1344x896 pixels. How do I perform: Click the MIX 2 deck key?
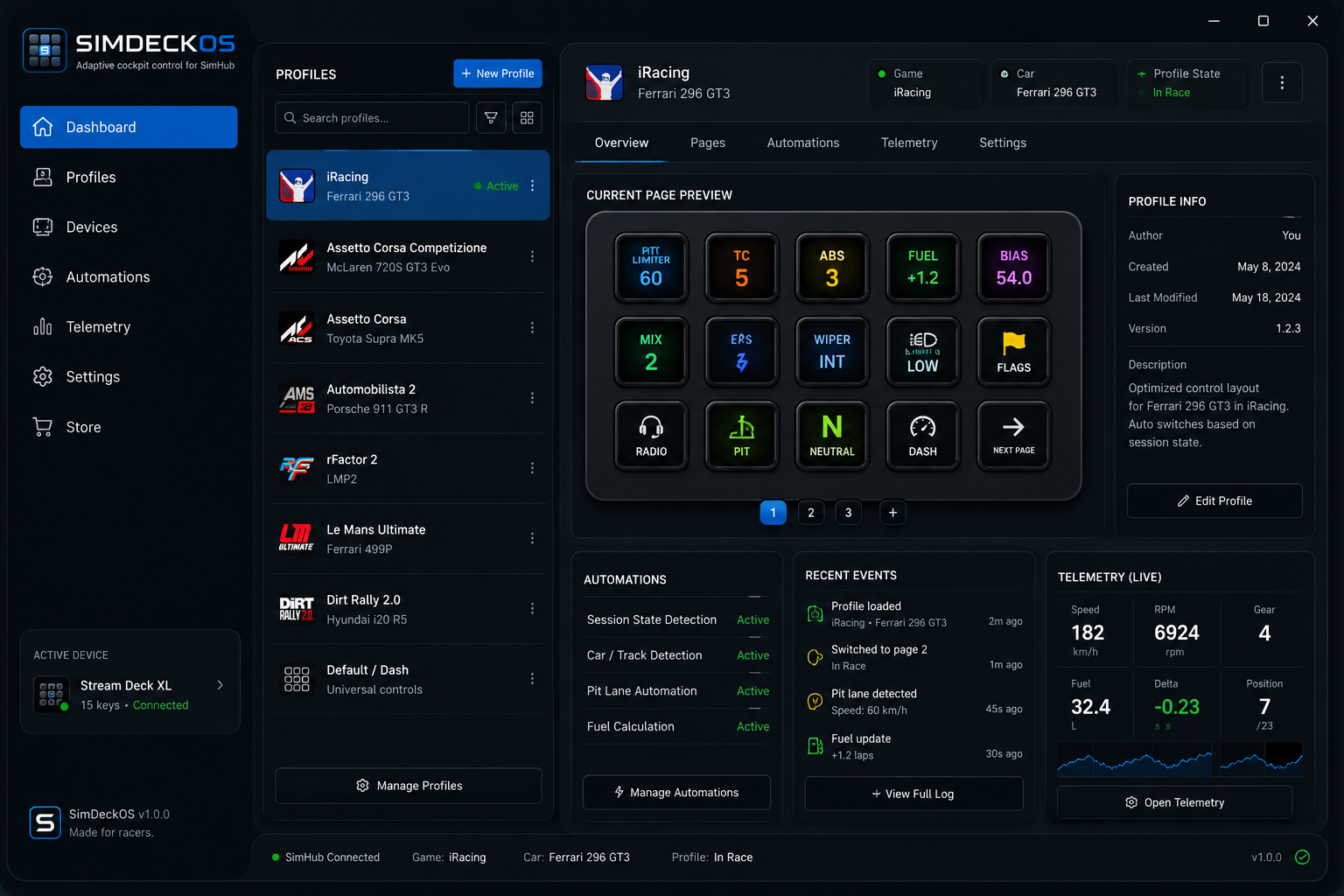pyautogui.click(x=651, y=352)
